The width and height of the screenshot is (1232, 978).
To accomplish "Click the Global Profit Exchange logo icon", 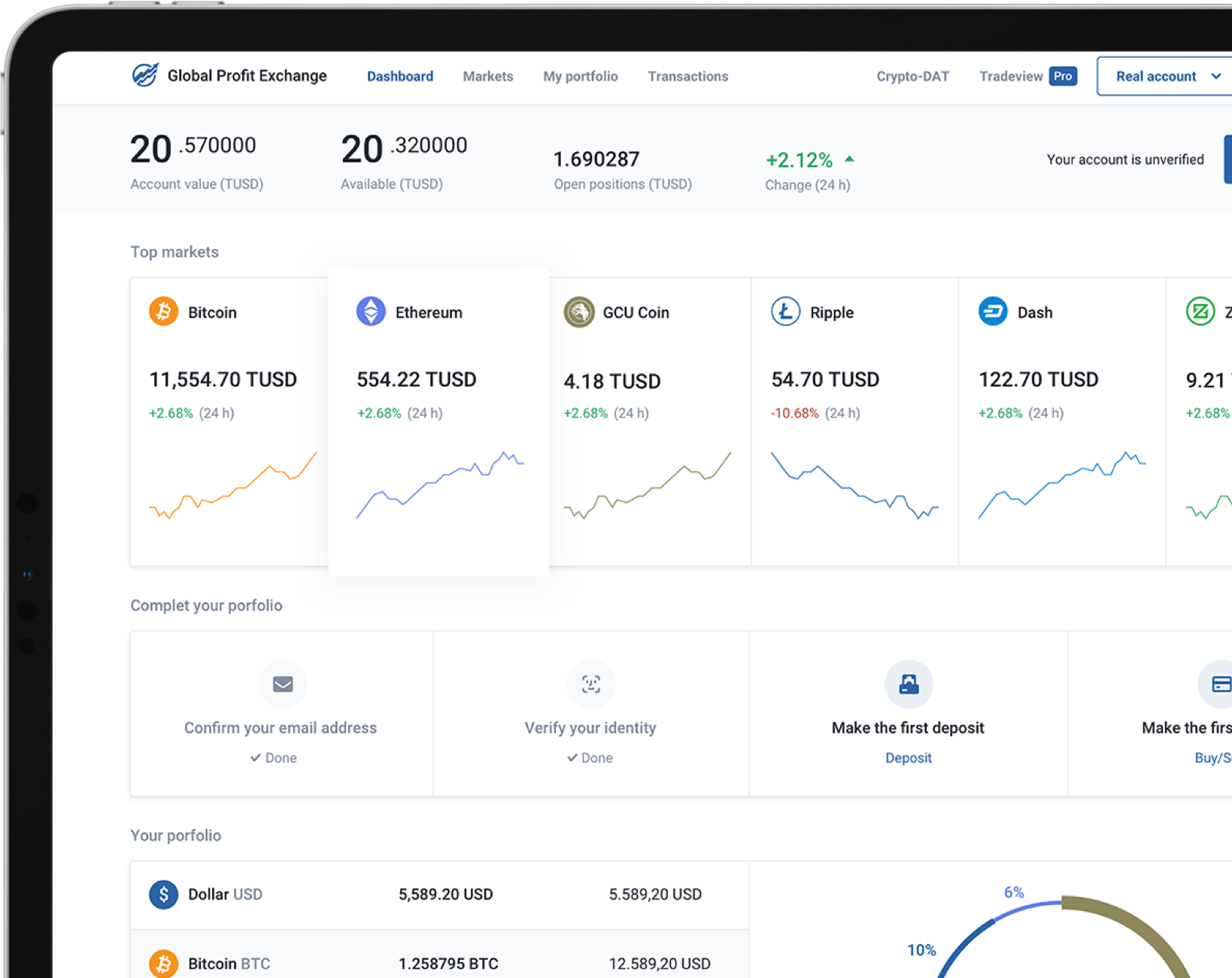I will (144, 75).
